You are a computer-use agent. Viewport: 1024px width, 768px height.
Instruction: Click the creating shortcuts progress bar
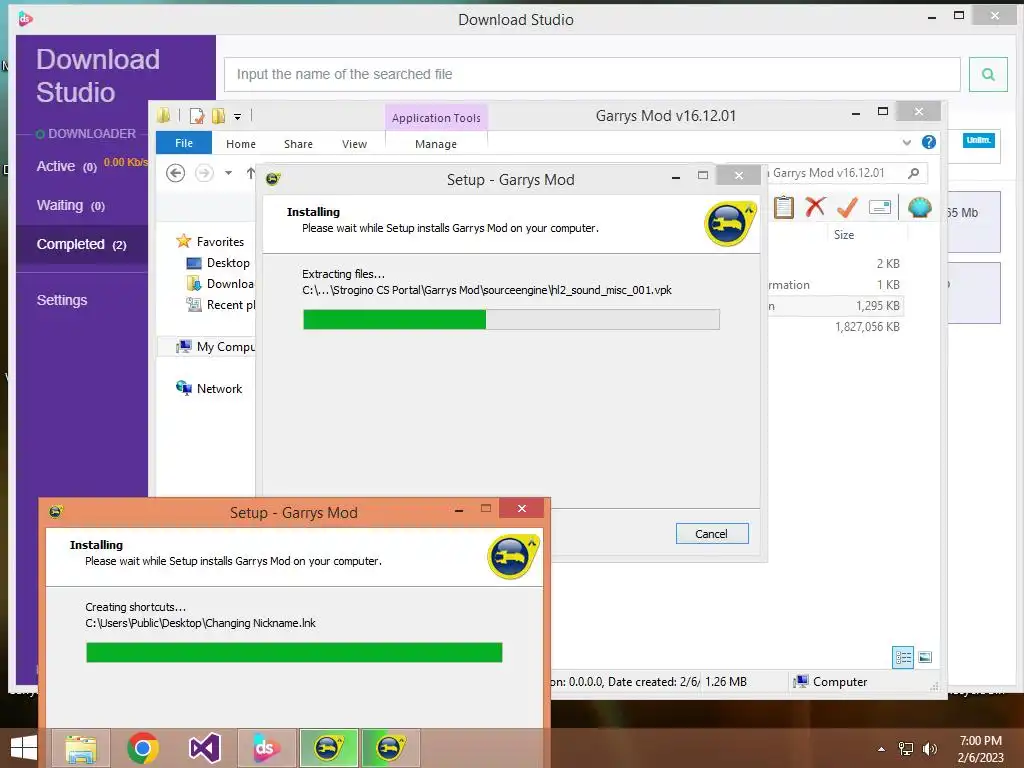[294, 652]
